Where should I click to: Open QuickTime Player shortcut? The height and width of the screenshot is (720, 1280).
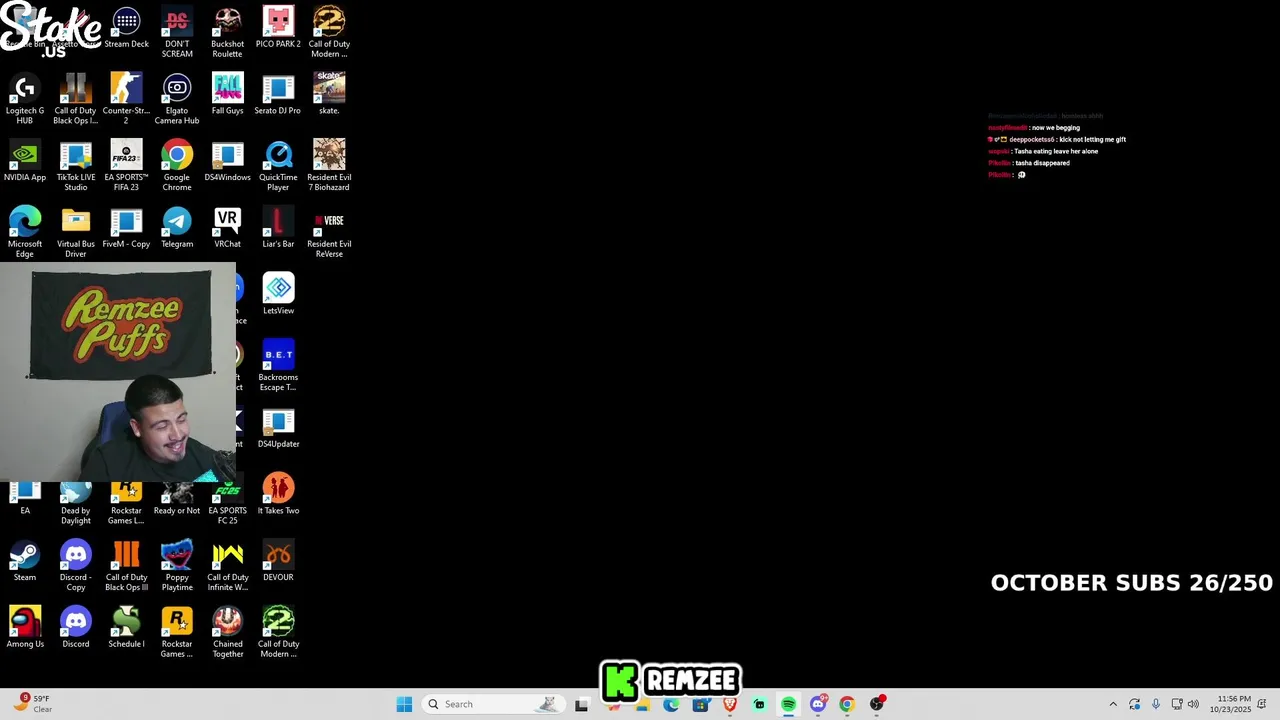pyautogui.click(x=278, y=166)
